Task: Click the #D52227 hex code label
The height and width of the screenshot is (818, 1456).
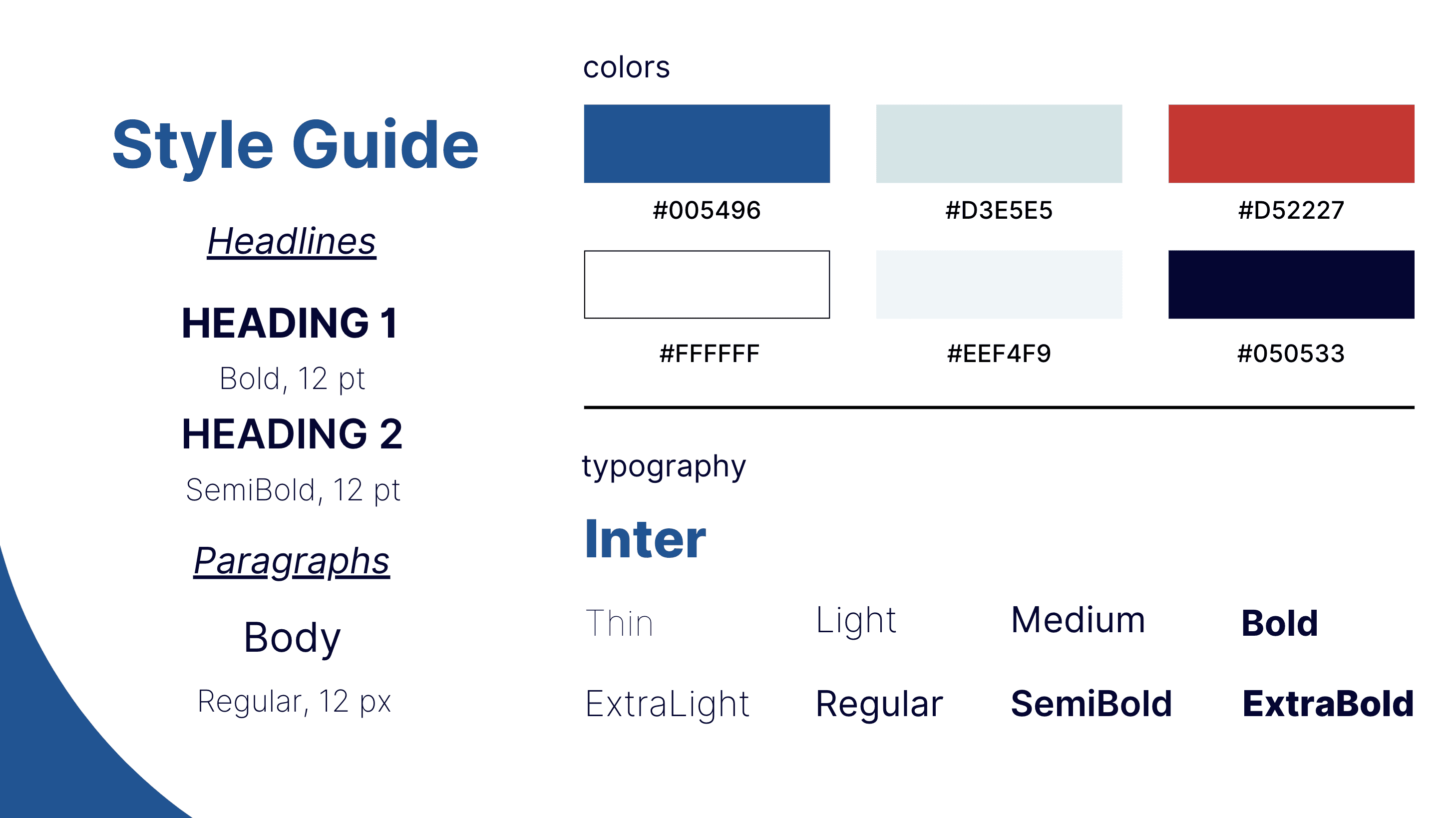Action: click(x=1291, y=210)
